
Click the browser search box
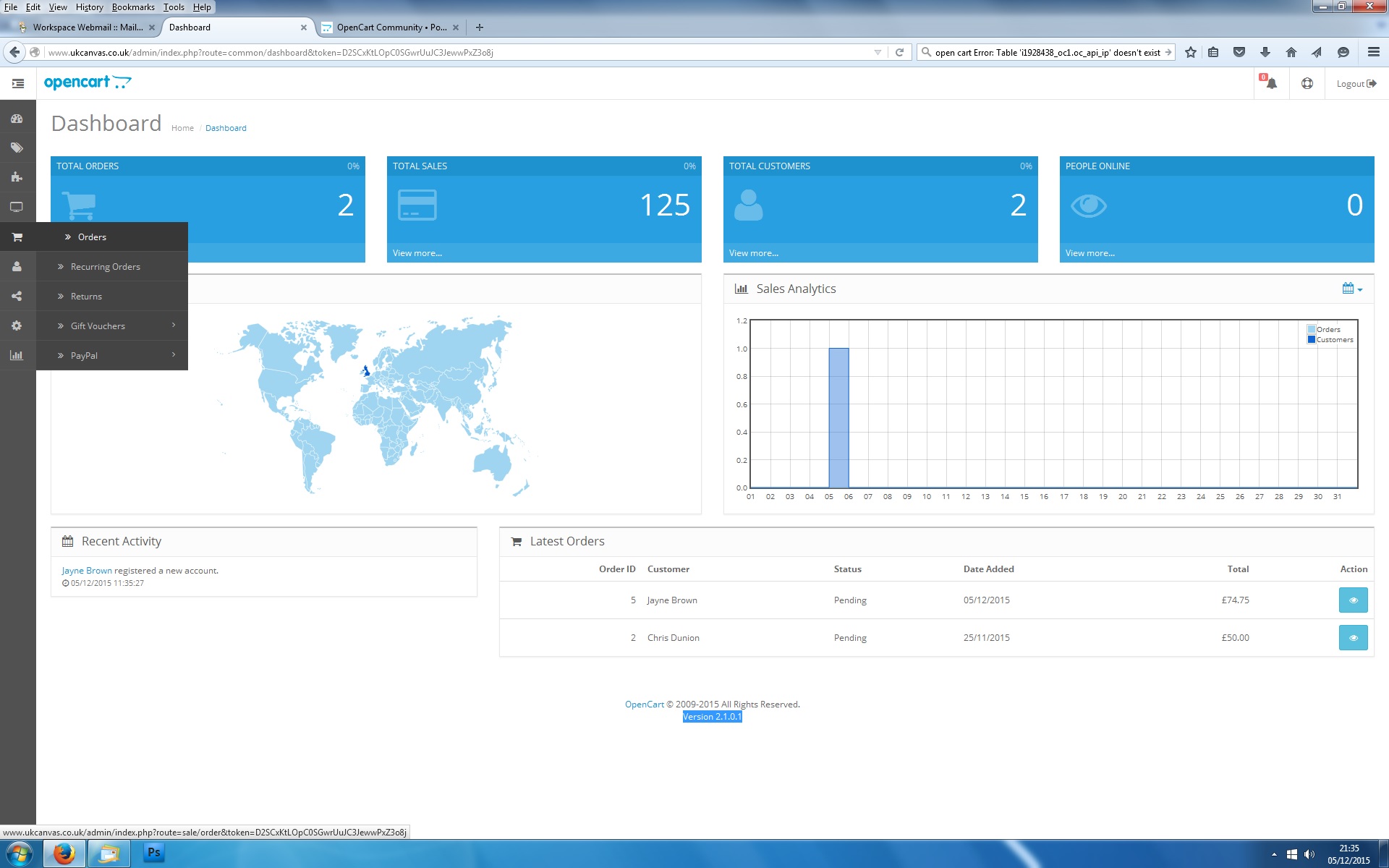(1047, 53)
